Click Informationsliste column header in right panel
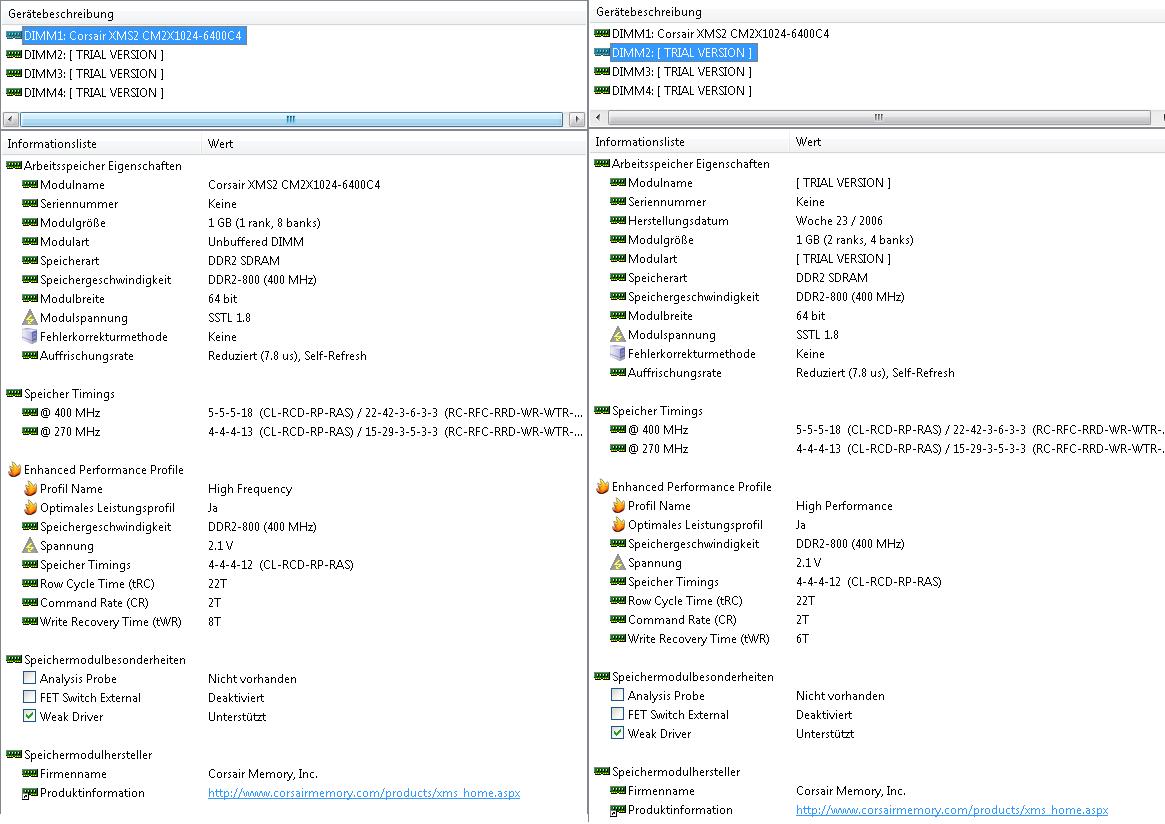Viewport: 1165px width, 824px height. (x=689, y=142)
